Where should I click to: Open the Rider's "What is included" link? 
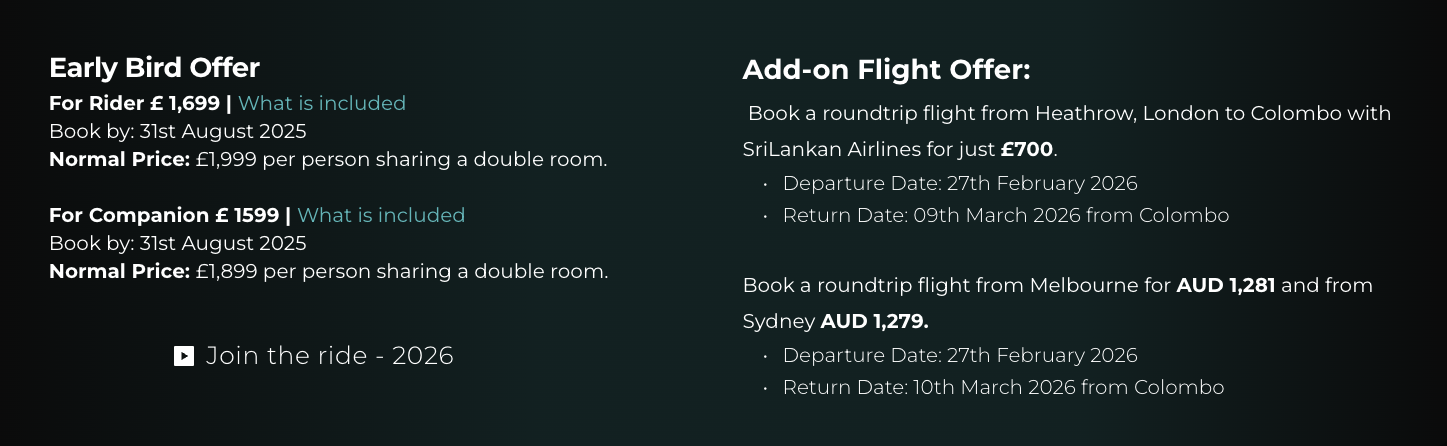coord(322,103)
